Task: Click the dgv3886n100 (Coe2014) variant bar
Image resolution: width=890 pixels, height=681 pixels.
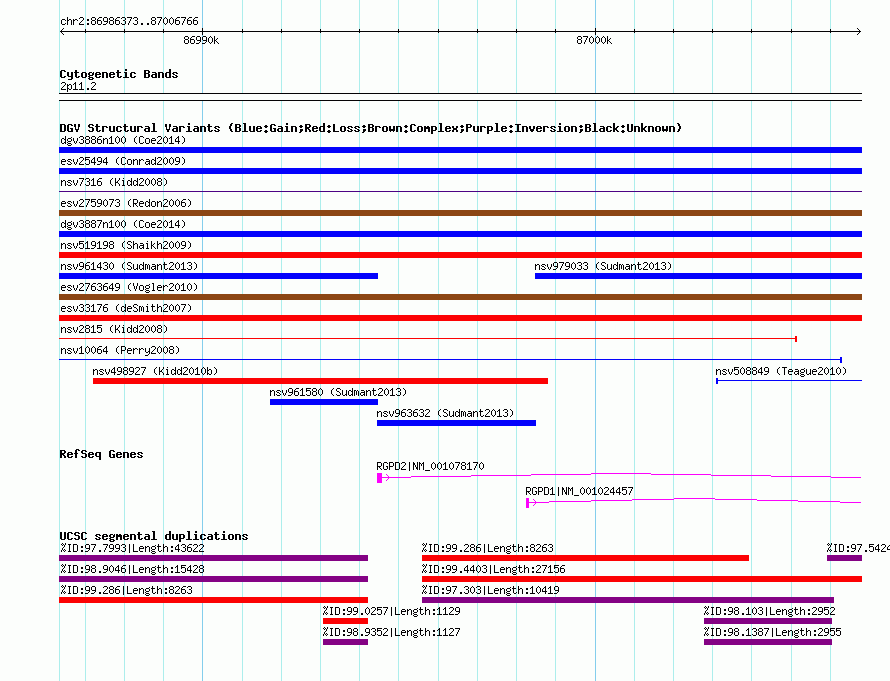Action: (460, 150)
